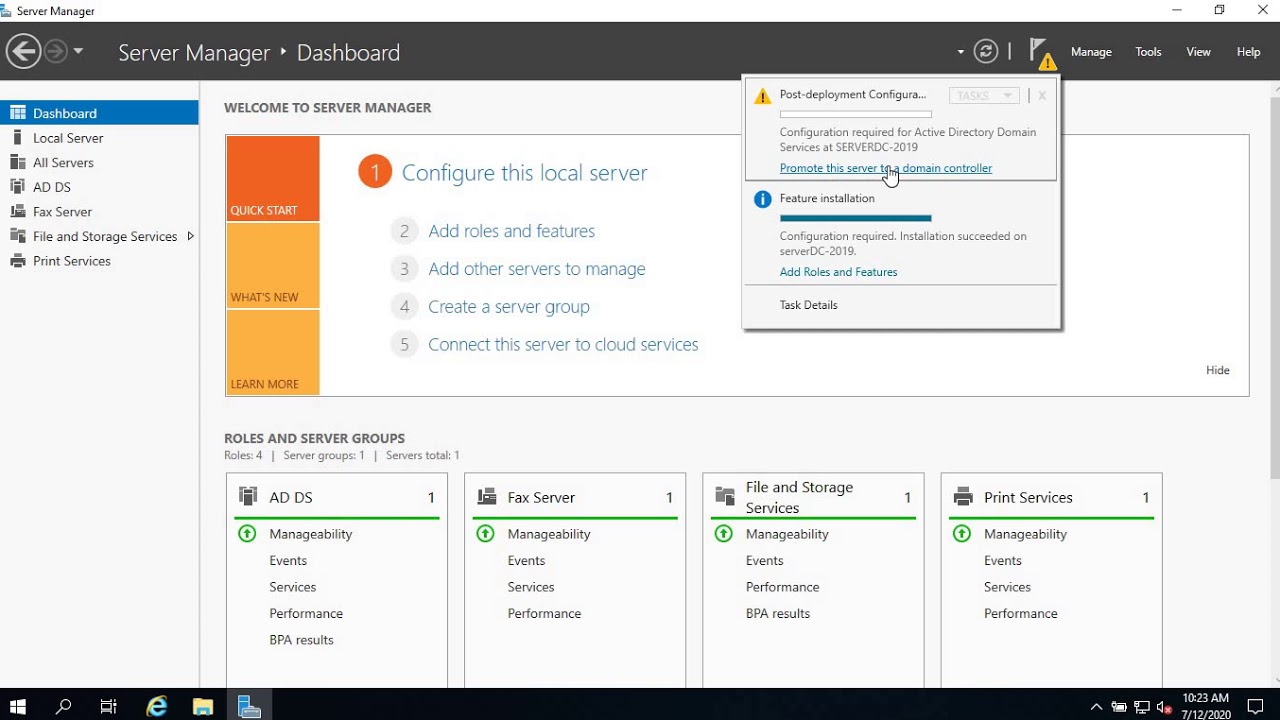Screen dimensions: 1280x720
Task: Open File Explorer from taskbar
Action: [x=203, y=706]
